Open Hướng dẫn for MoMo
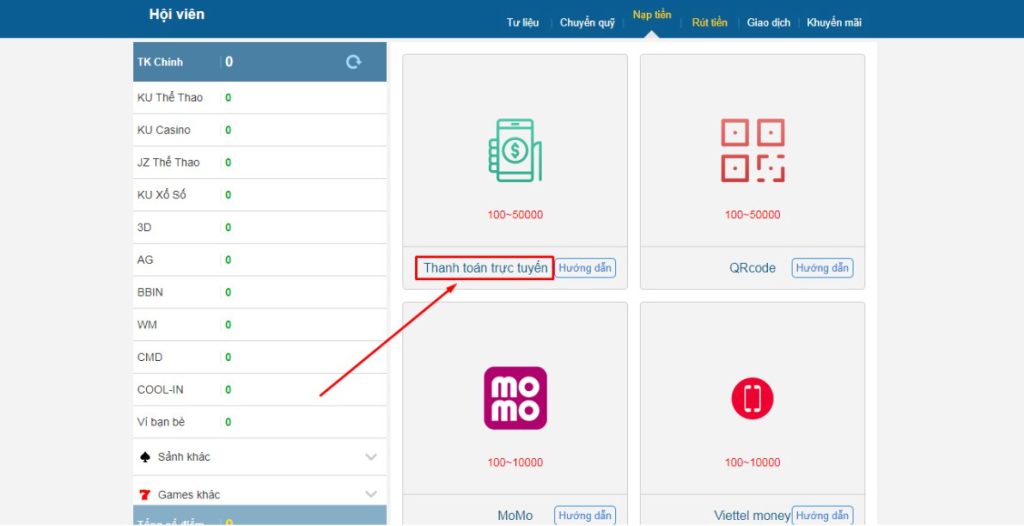This screenshot has width=1024, height=526. click(x=585, y=516)
